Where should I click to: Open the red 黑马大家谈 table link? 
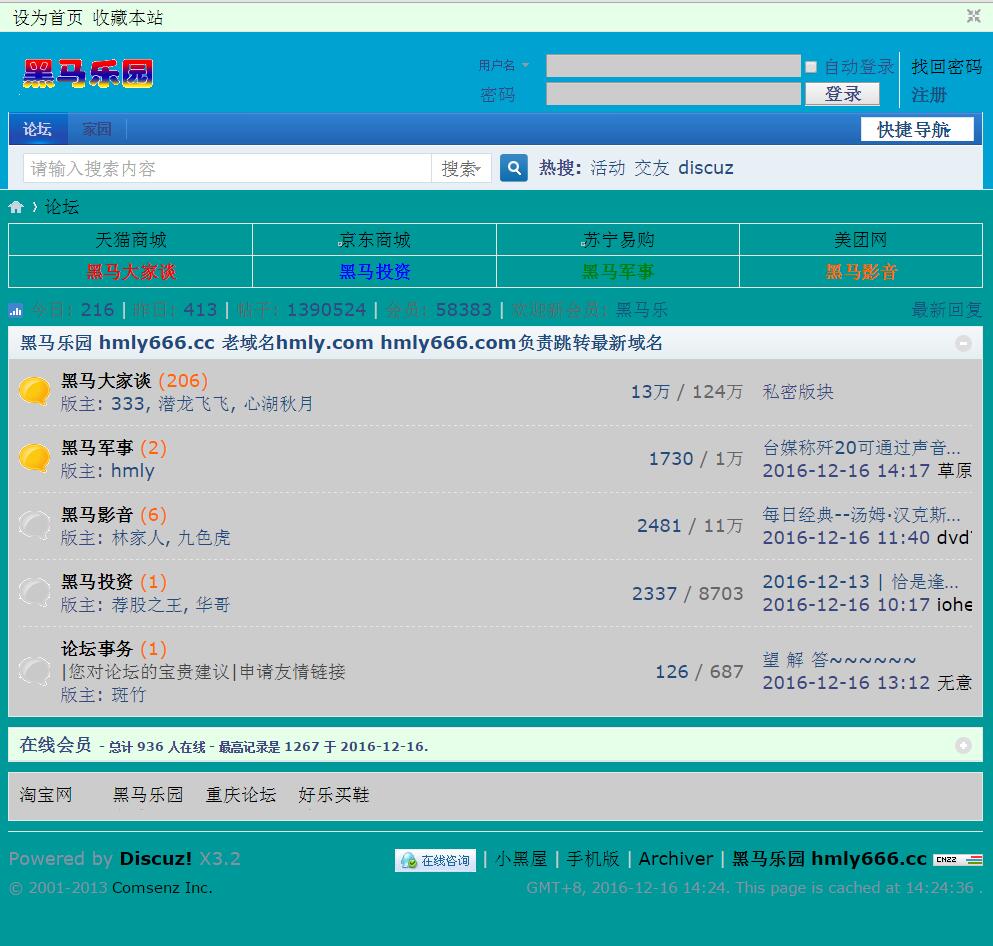130,272
